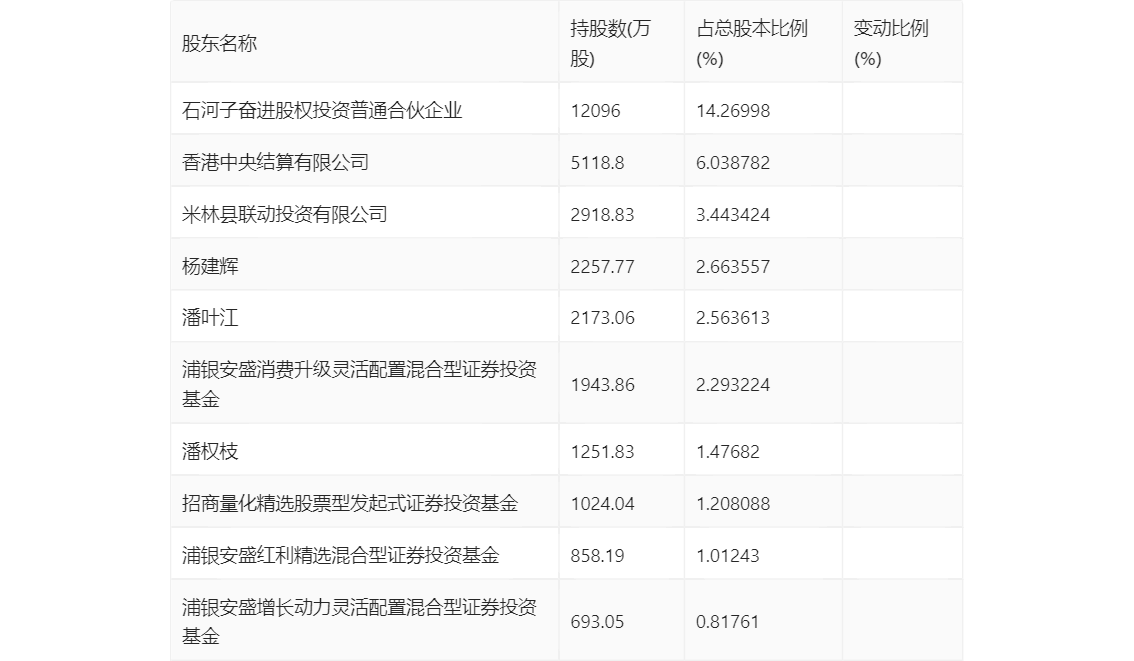Select shareholder 香港中央结算有限公司

point(276,163)
